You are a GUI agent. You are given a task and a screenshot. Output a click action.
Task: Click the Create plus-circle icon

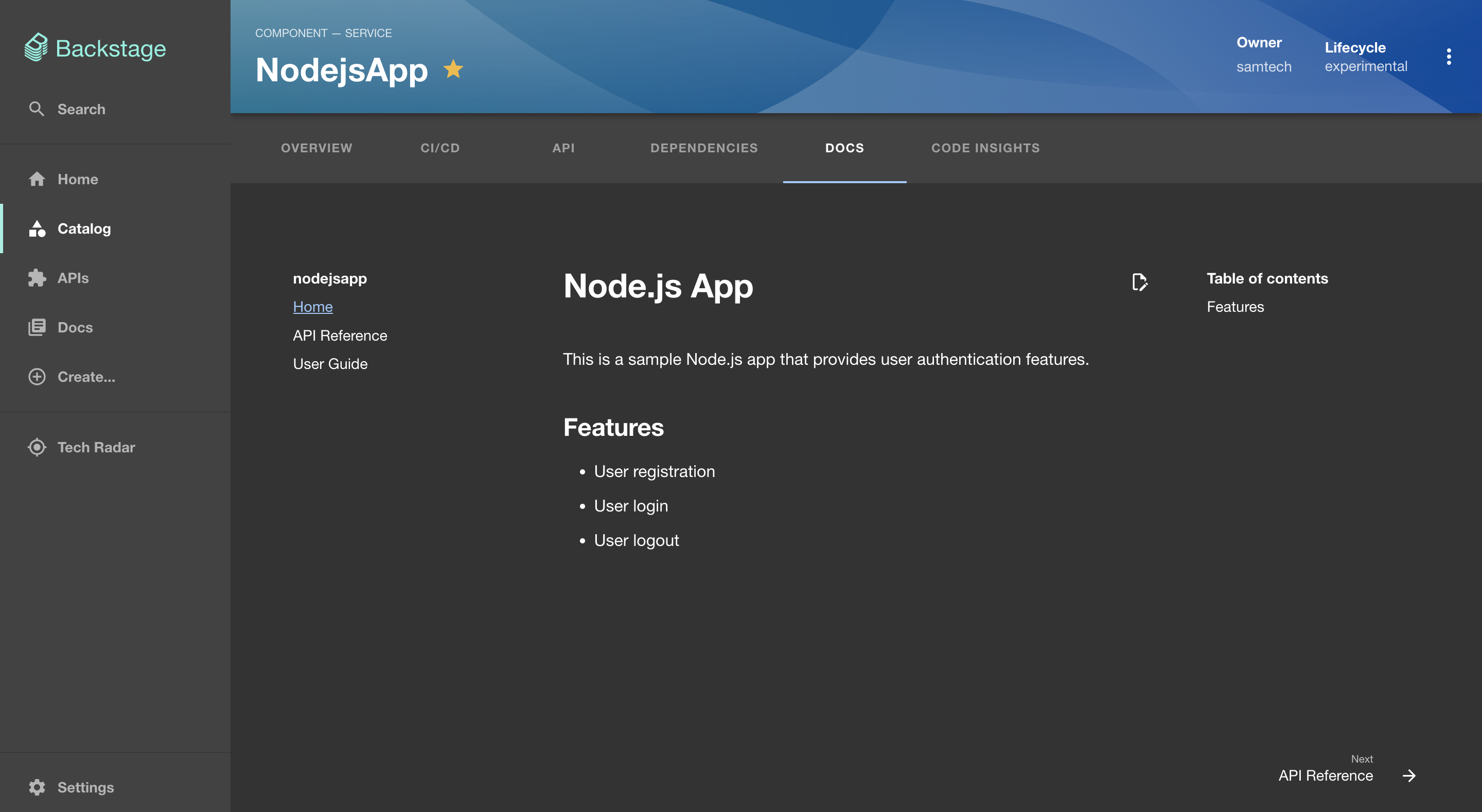[37, 377]
